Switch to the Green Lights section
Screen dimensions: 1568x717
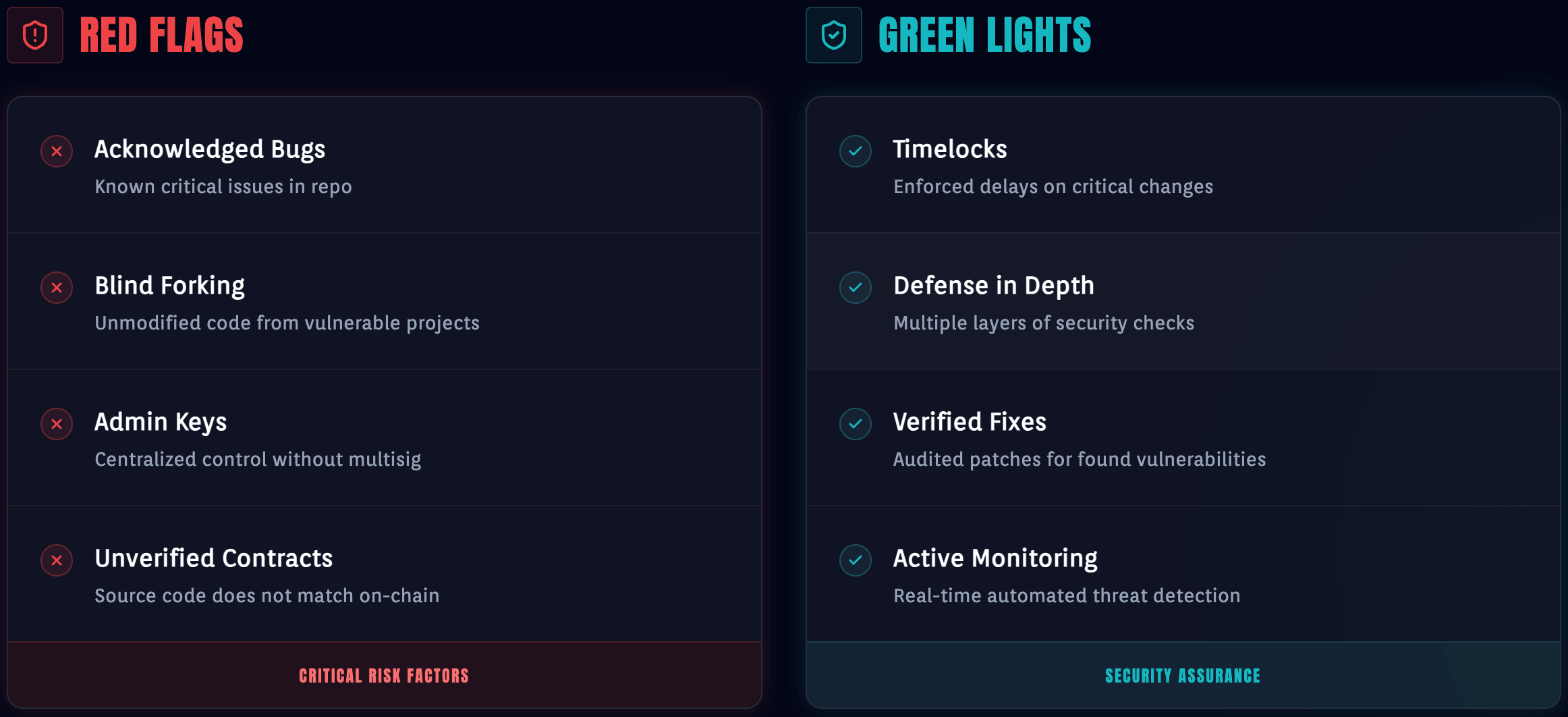tap(986, 35)
